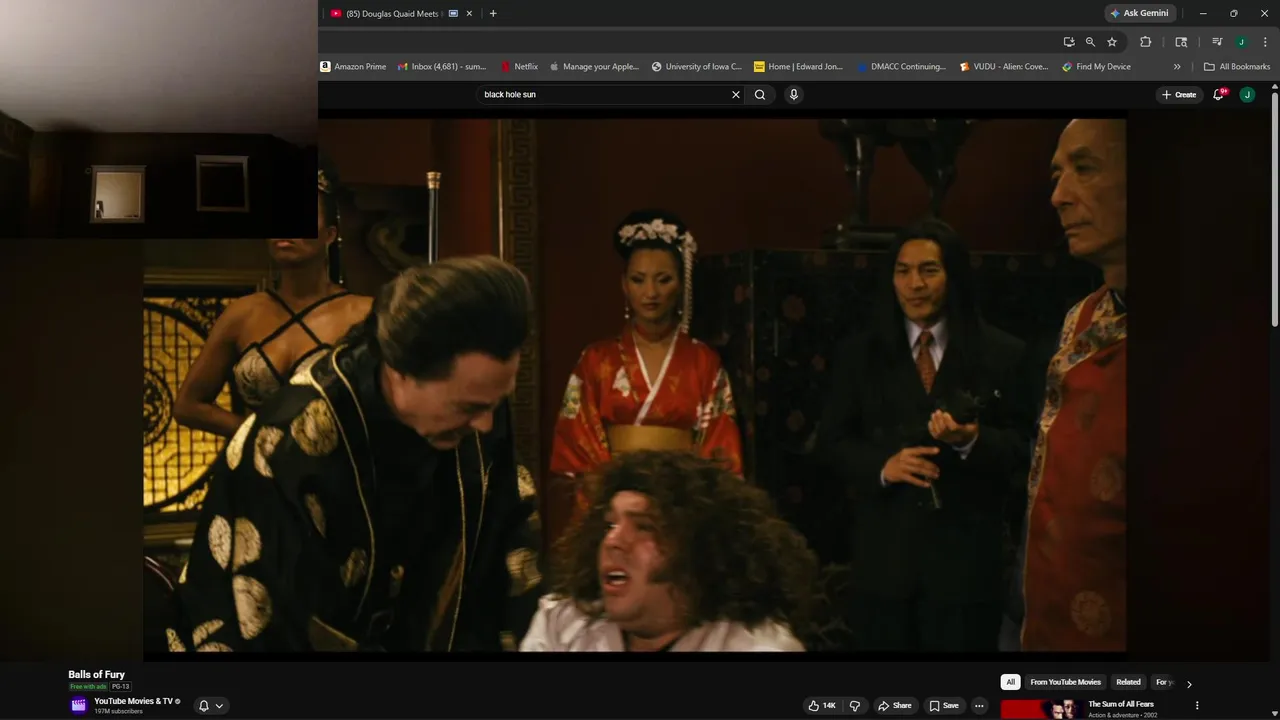Open YouTube notifications bell
1280x720 pixels.
tap(1219, 94)
